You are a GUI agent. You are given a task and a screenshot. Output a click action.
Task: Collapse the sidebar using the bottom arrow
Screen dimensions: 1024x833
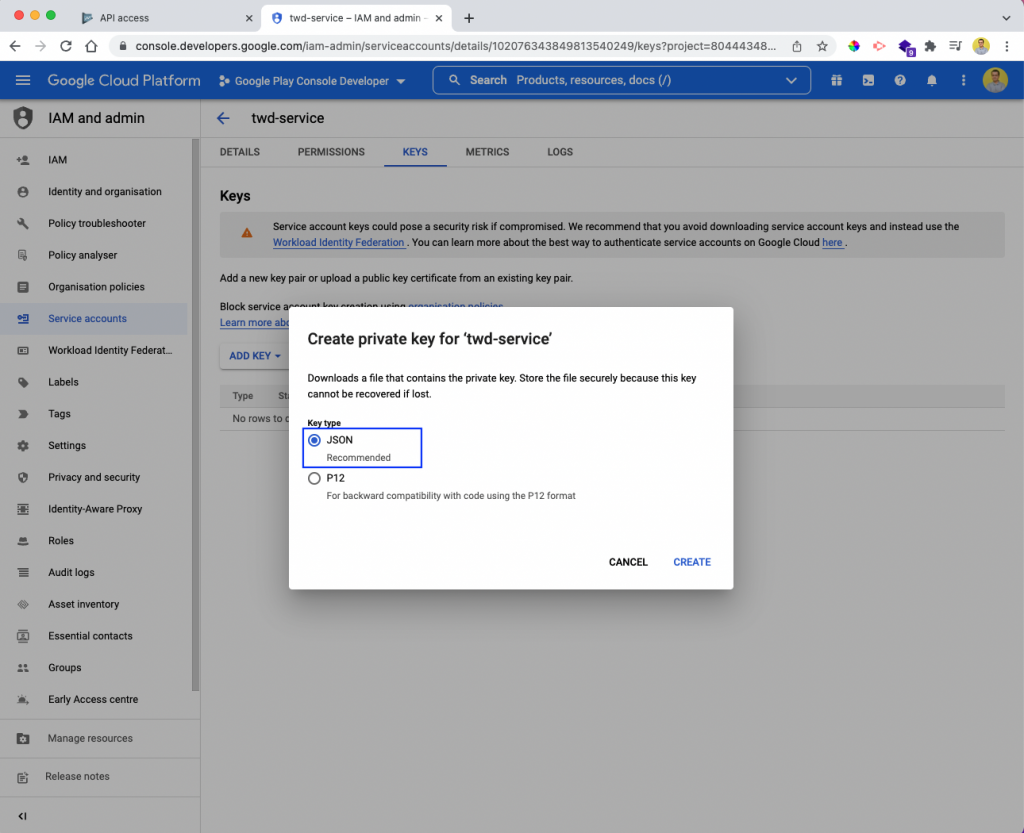click(x=22, y=816)
